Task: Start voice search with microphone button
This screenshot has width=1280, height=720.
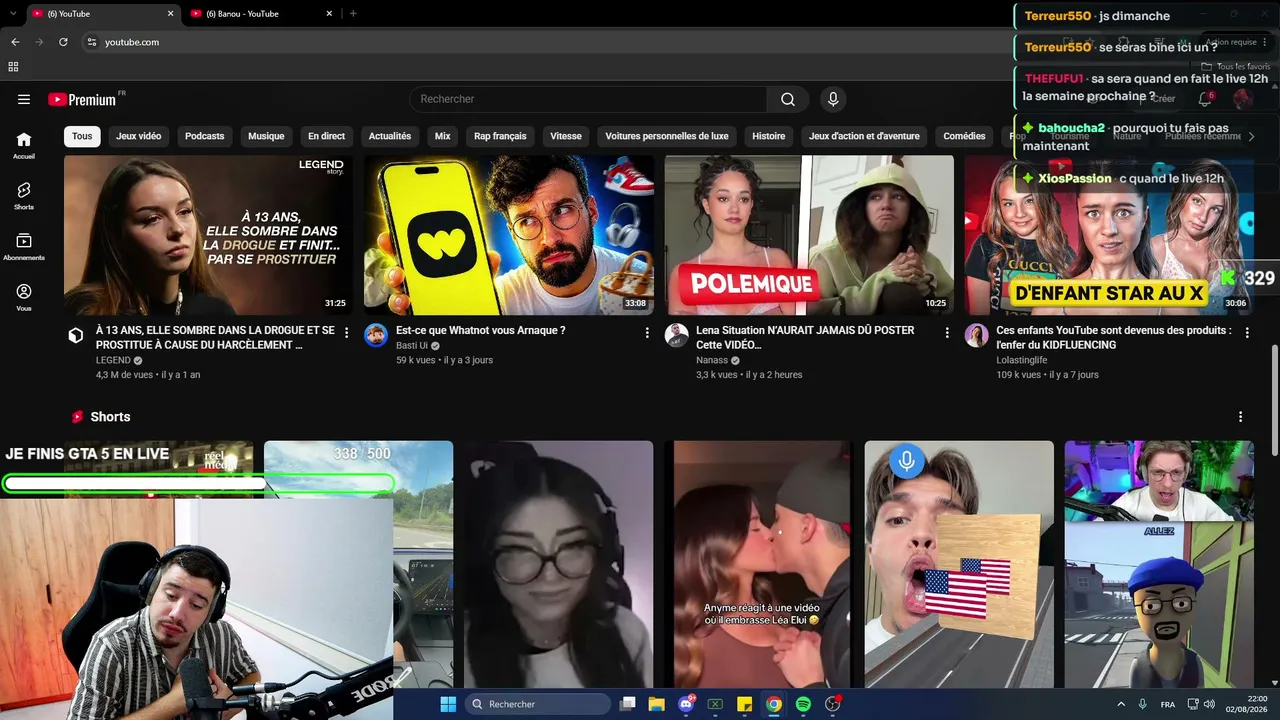Action: click(833, 99)
